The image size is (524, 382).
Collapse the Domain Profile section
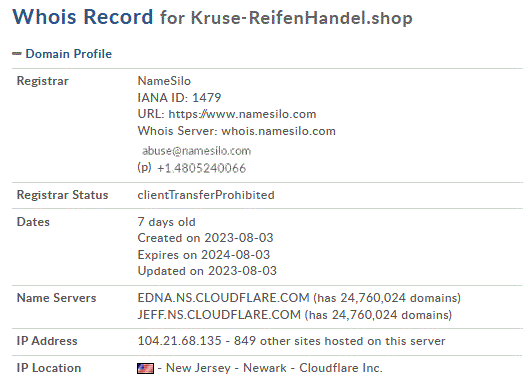click(17, 53)
